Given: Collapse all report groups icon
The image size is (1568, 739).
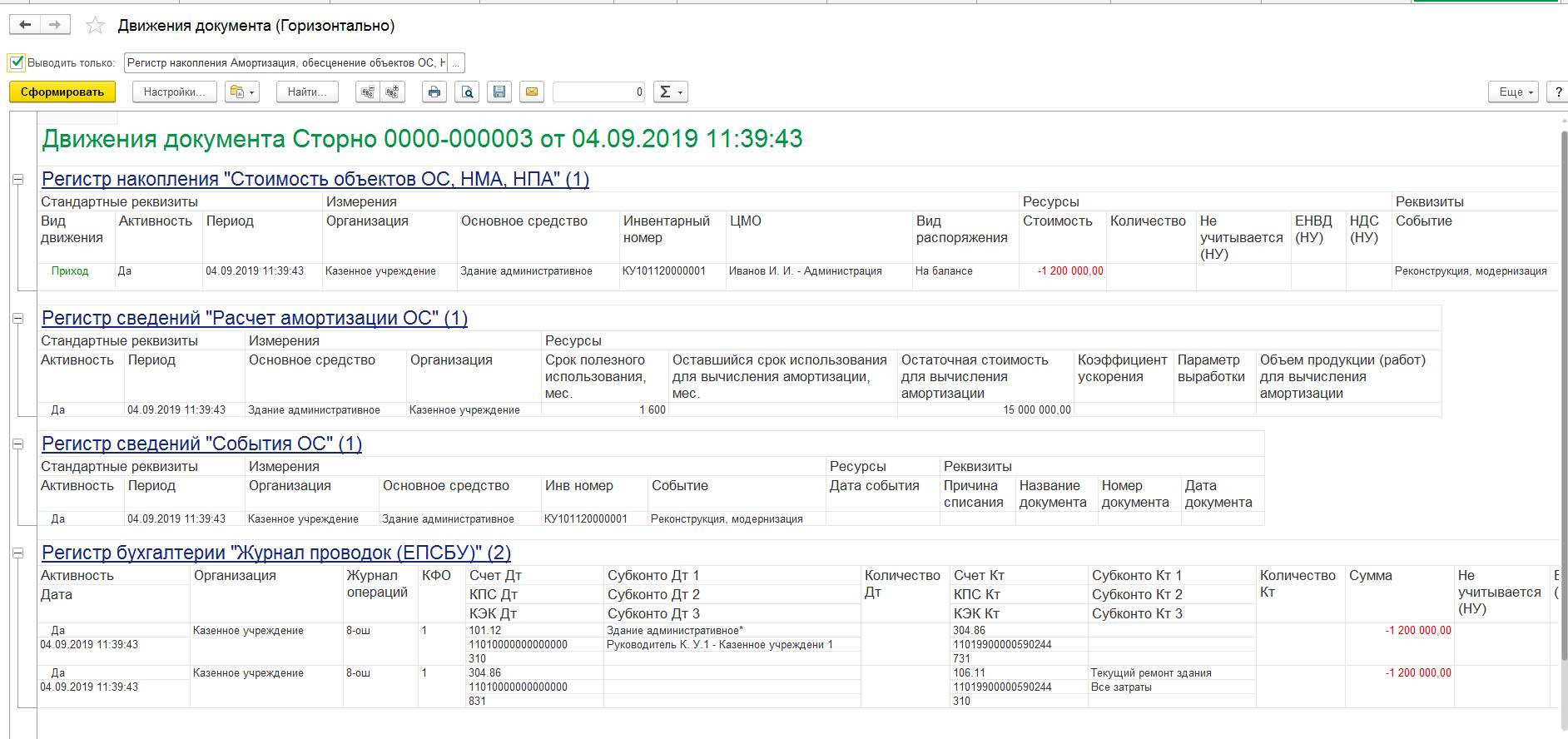Looking at the screenshot, I should [367, 92].
